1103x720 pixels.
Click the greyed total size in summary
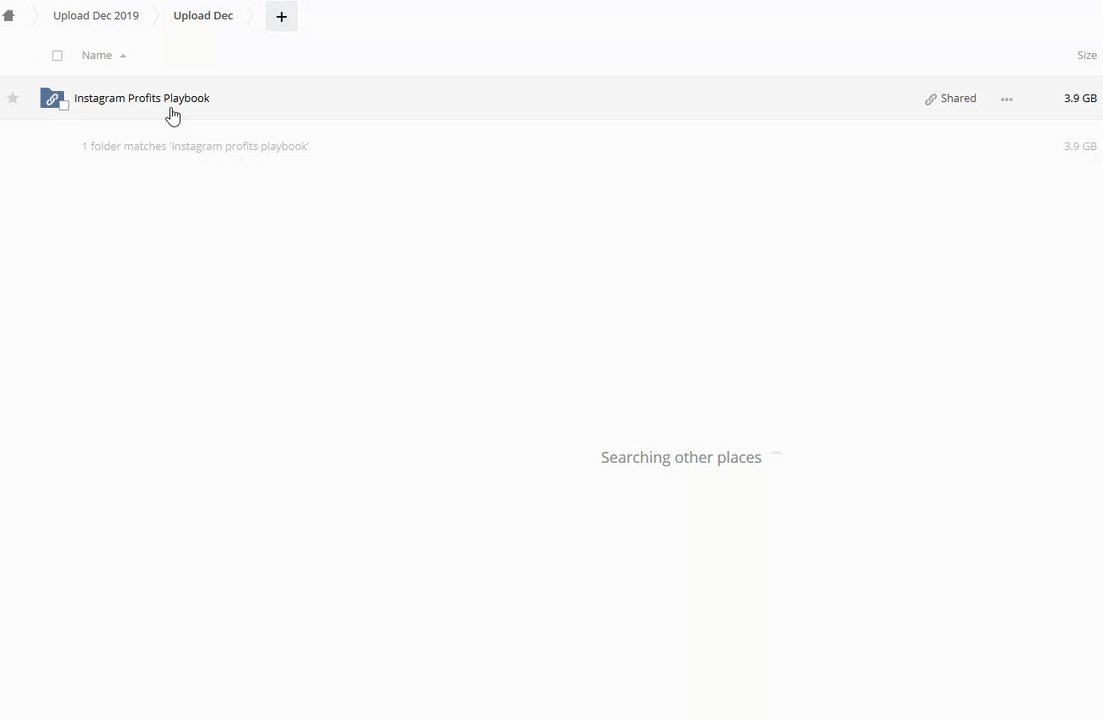pos(1080,146)
